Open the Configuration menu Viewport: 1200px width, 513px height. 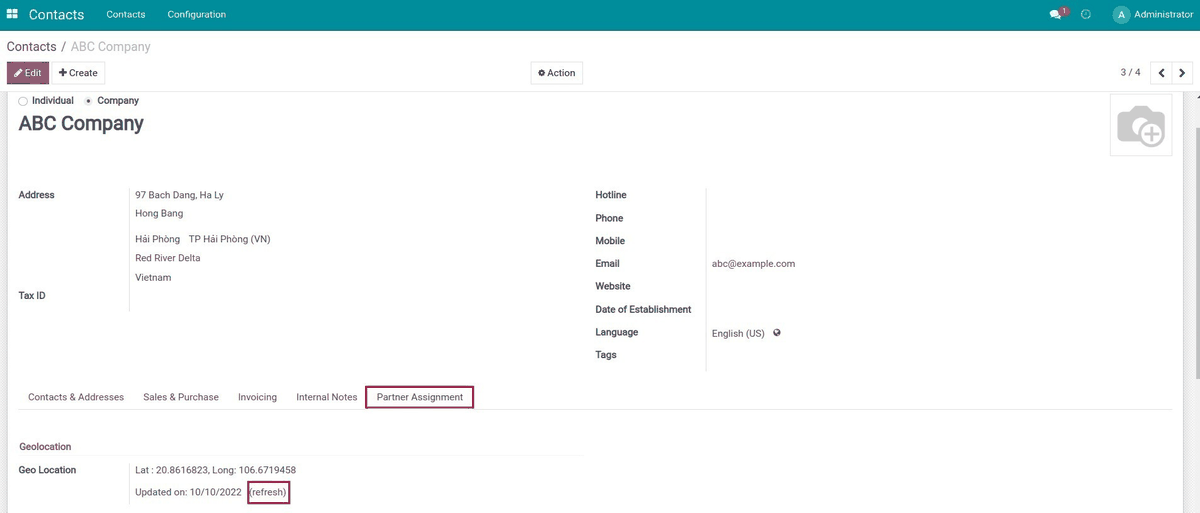tap(197, 15)
